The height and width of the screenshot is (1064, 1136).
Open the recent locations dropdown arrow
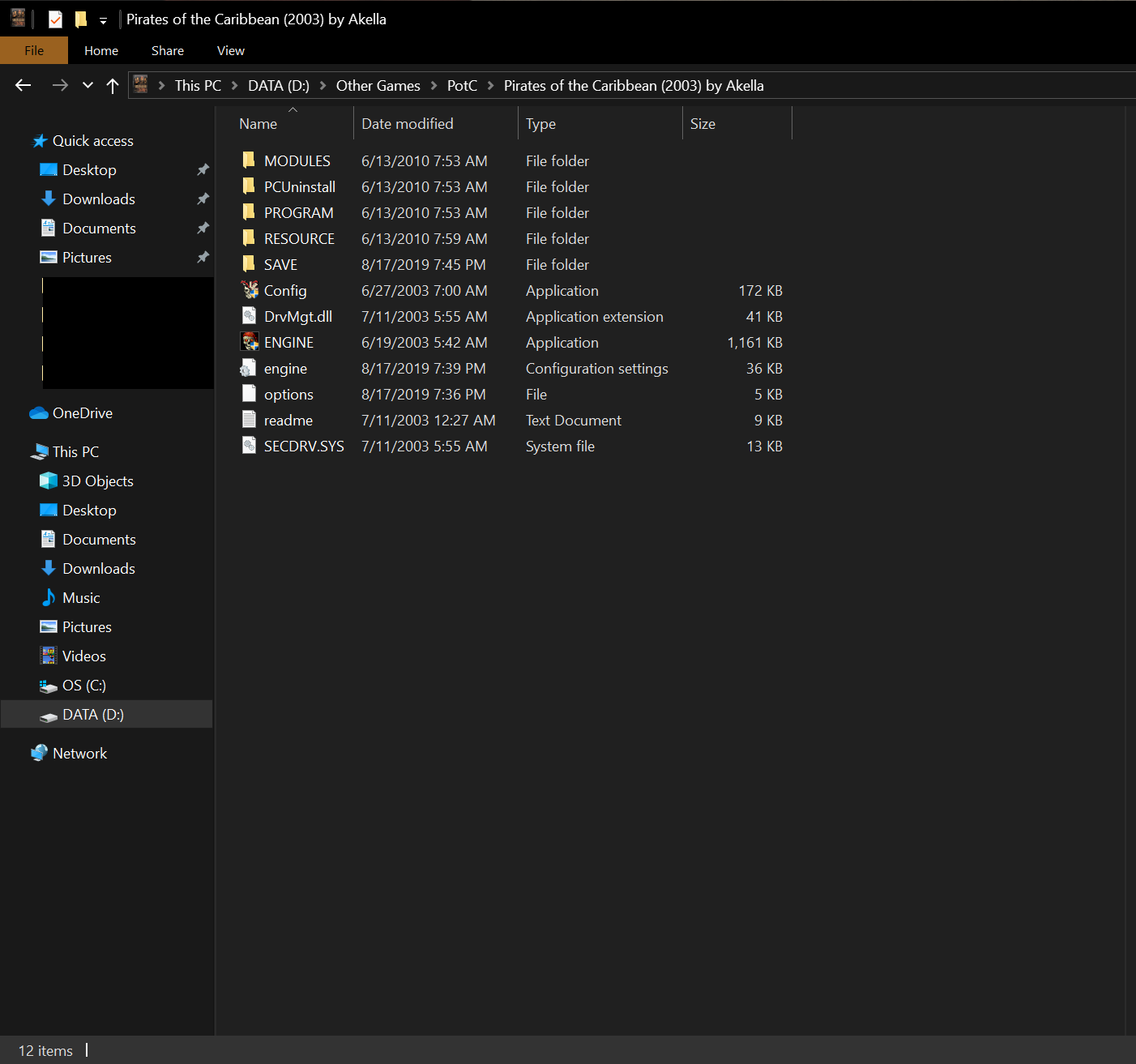(x=88, y=85)
